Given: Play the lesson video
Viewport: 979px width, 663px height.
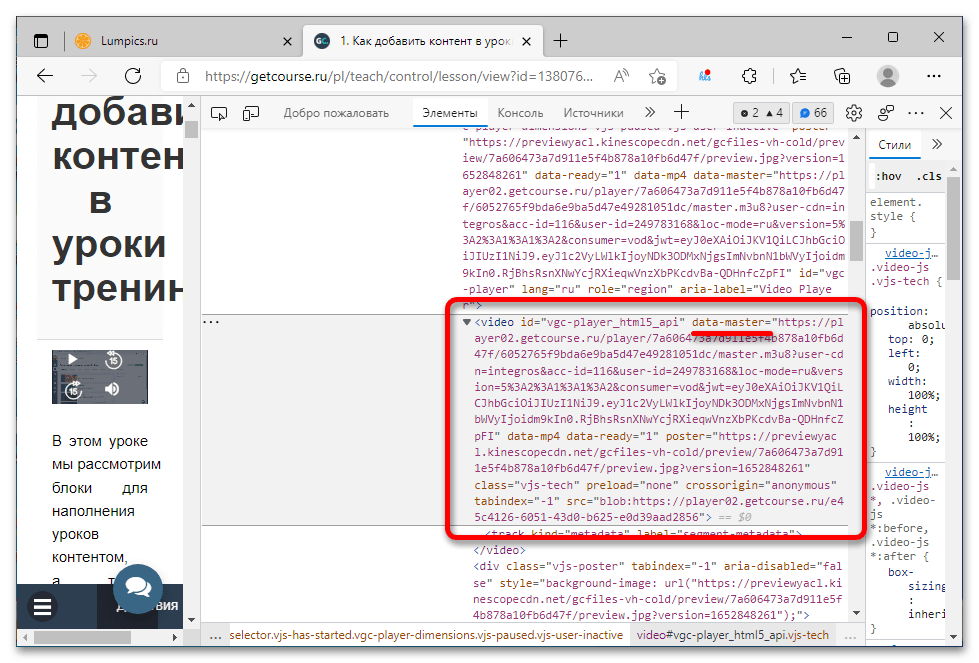Looking at the screenshot, I should [x=72, y=359].
